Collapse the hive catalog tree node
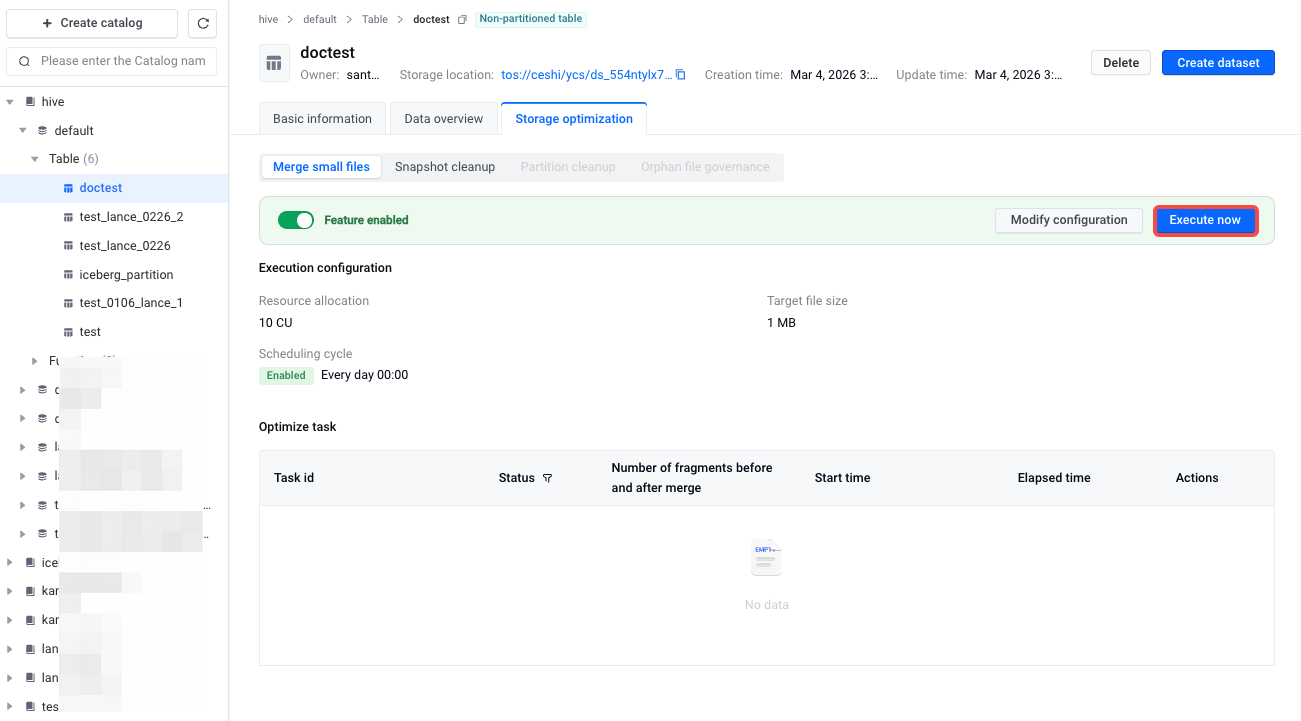Image resolution: width=1301 pixels, height=721 pixels. [x=10, y=102]
